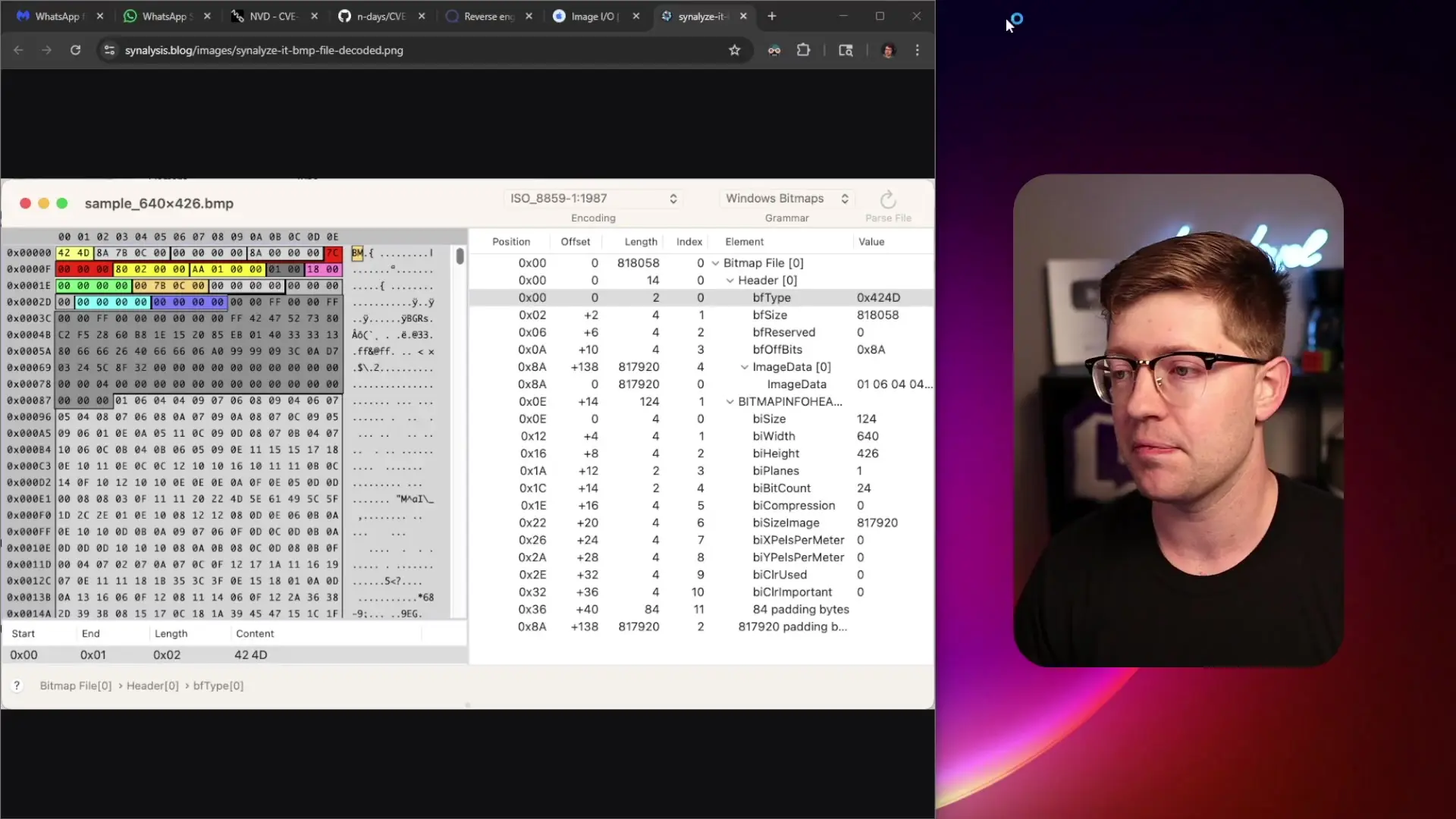
Task: Switch to the Image I/O tab
Action: [x=594, y=16]
